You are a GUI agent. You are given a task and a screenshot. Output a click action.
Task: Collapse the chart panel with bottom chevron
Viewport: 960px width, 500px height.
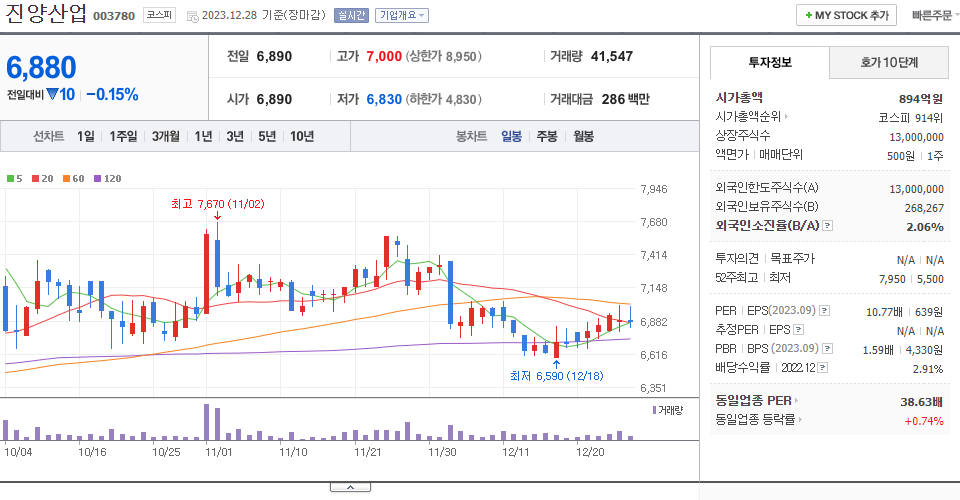point(350,487)
